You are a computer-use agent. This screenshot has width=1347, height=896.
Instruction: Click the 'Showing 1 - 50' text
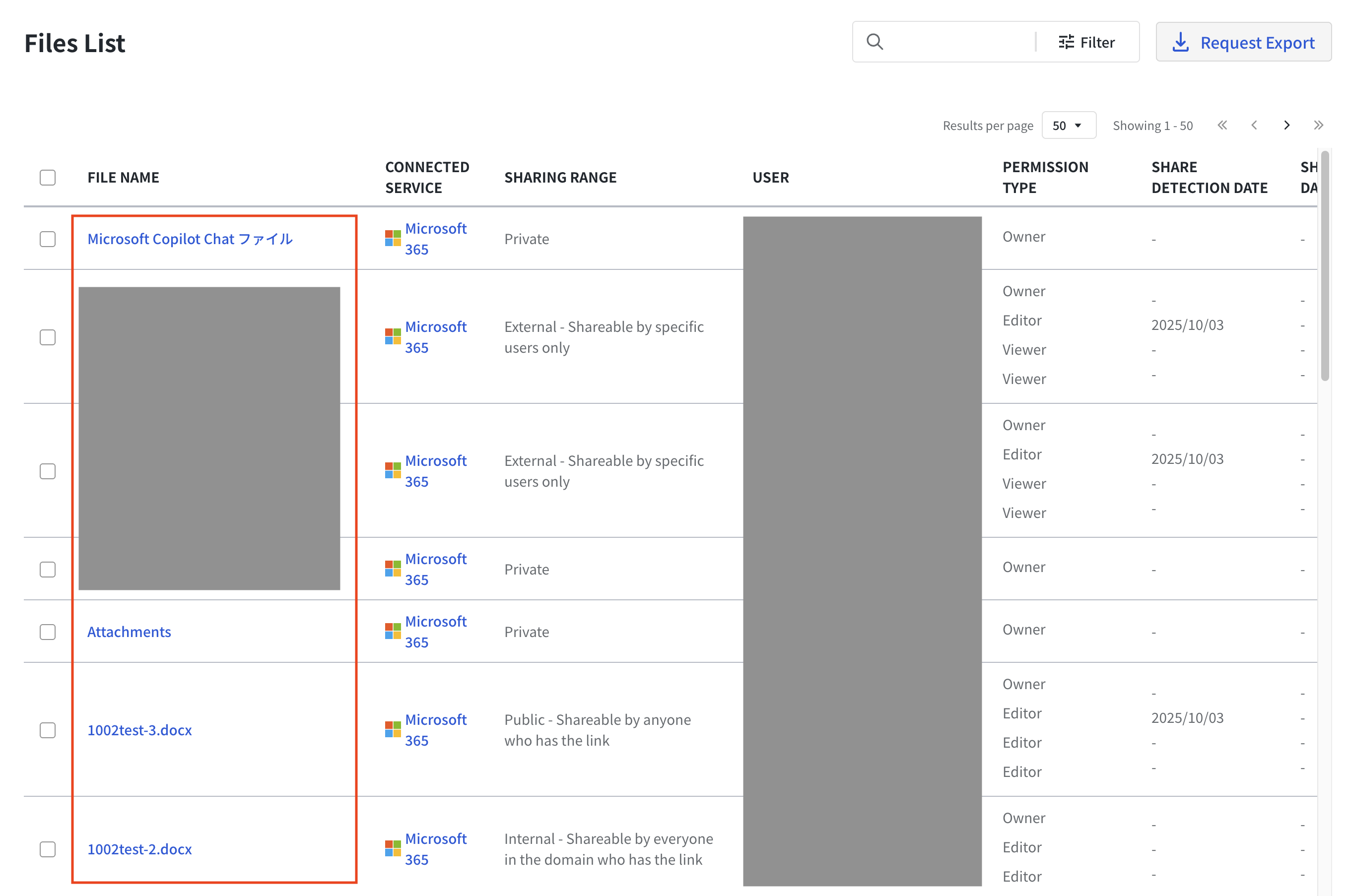pyautogui.click(x=1152, y=125)
